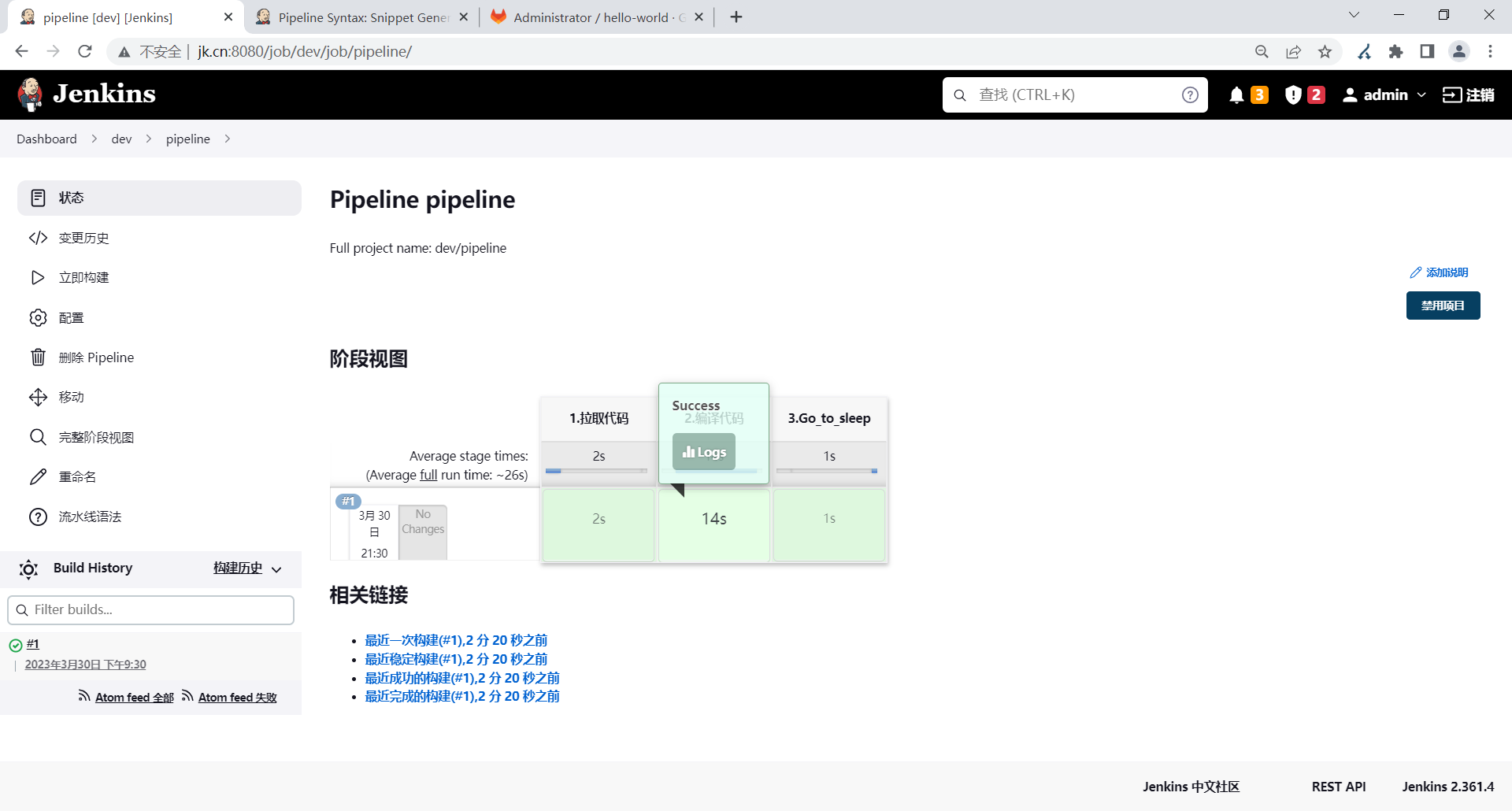Screen dimensions: 1512x811
Task: Click the green success check for build #1
Action: click(15, 646)
